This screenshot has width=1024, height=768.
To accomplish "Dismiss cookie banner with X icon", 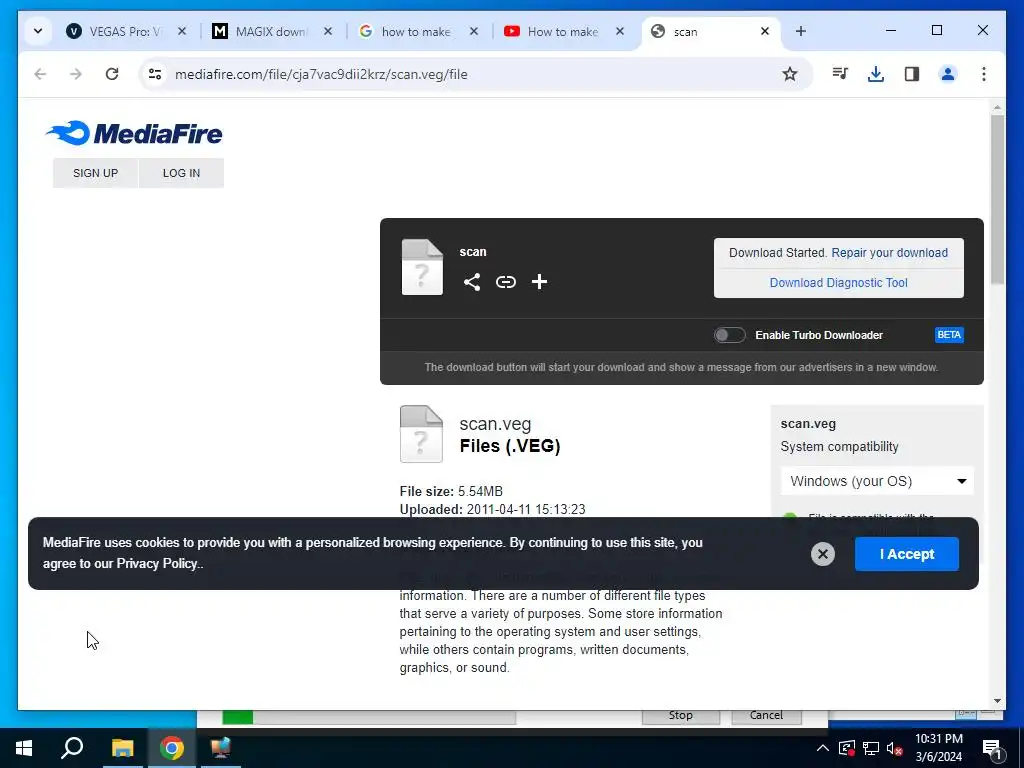I will tap(823, 554).
